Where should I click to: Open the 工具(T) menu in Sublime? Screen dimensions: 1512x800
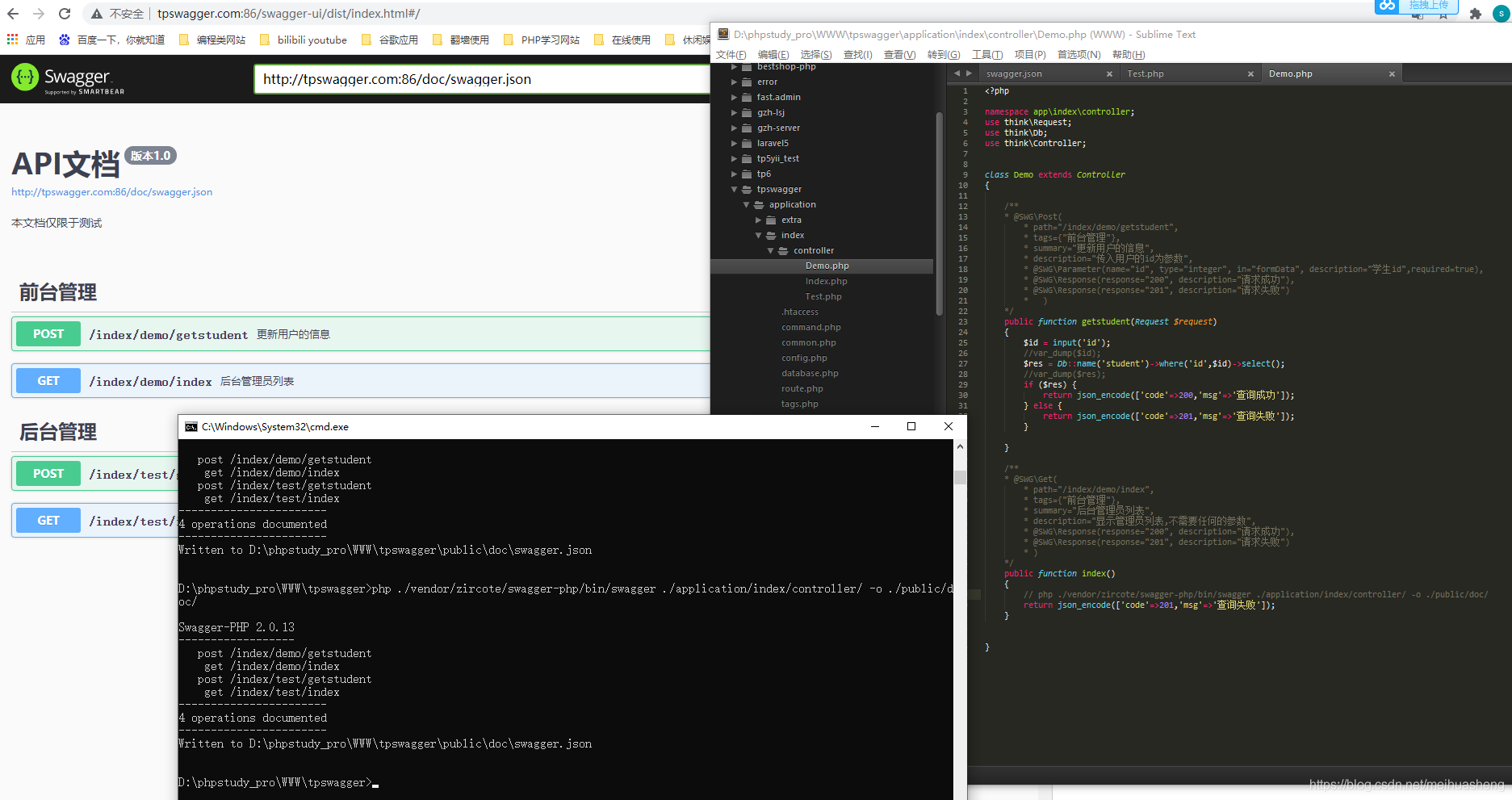986,55
